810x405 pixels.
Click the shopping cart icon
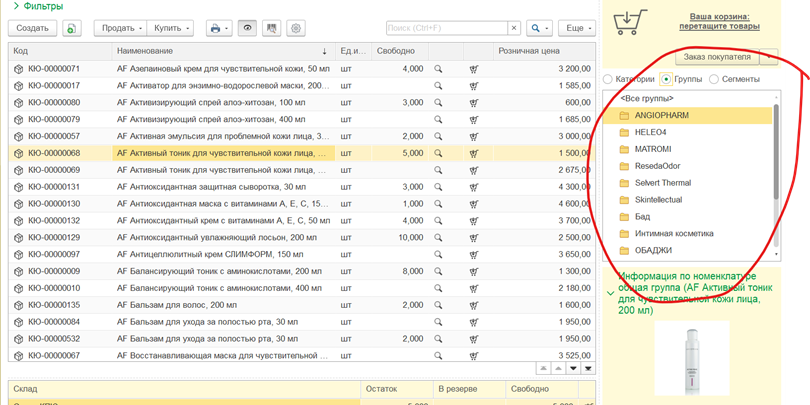point(630,22)
